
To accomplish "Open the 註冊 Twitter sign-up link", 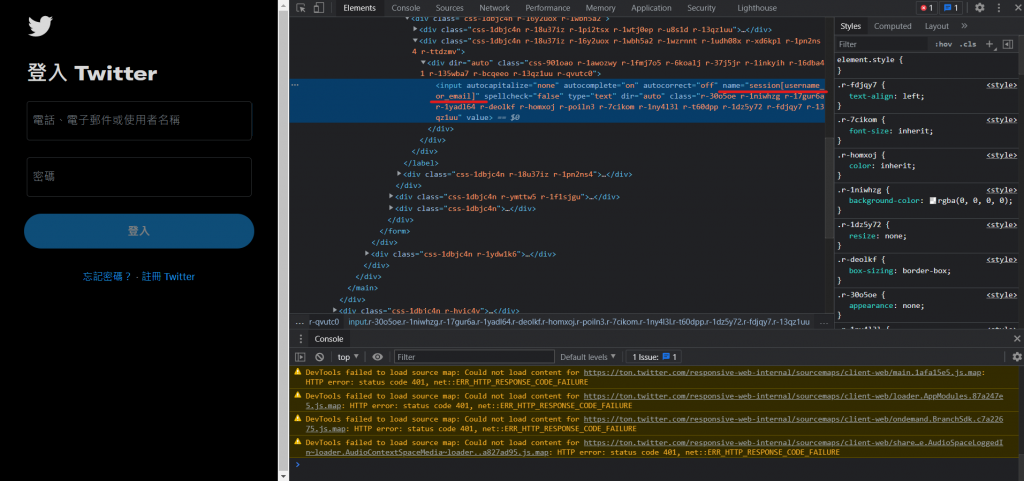I will tap(168, 277).
